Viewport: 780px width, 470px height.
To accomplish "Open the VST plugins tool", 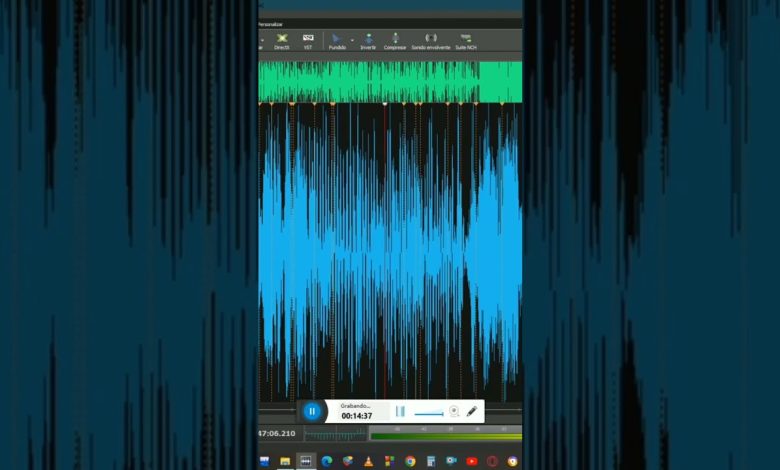I will (x=308, y=40).
